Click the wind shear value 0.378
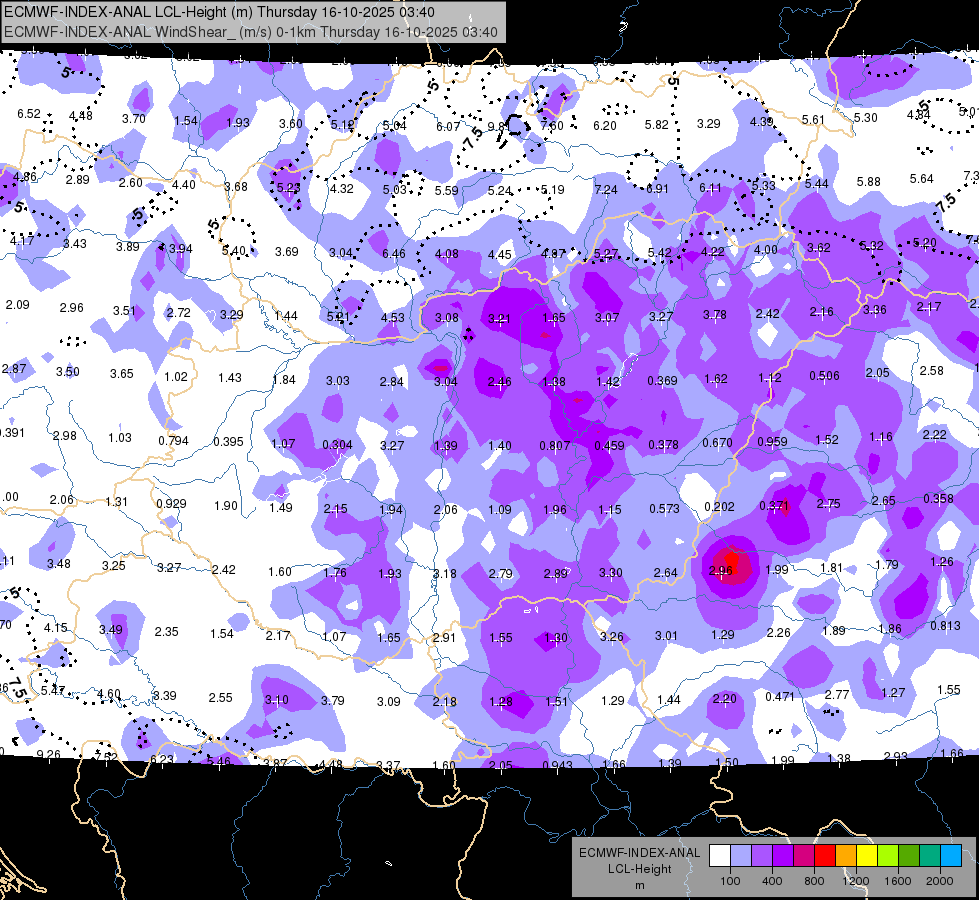 tap(663, 444)
